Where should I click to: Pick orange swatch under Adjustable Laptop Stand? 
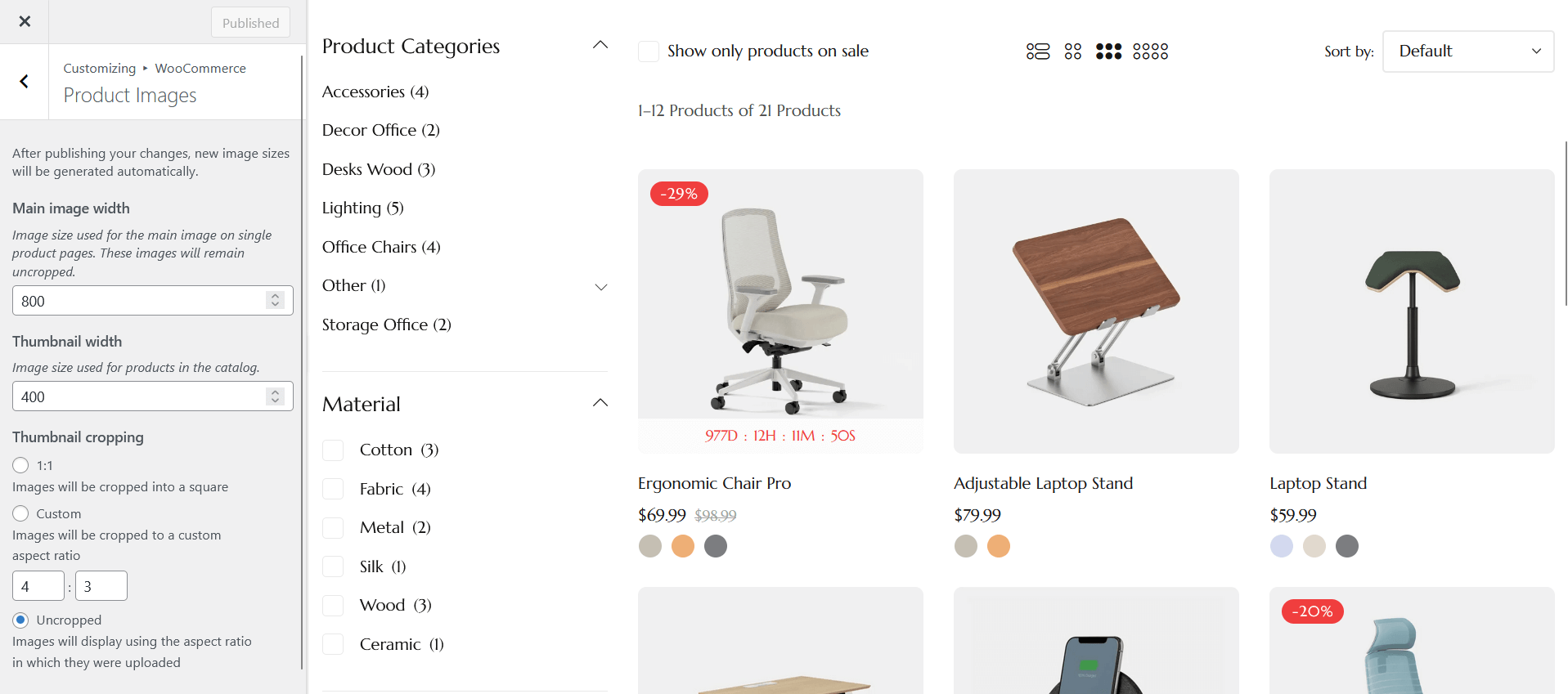pyautogui.click(x=998, y=546)
